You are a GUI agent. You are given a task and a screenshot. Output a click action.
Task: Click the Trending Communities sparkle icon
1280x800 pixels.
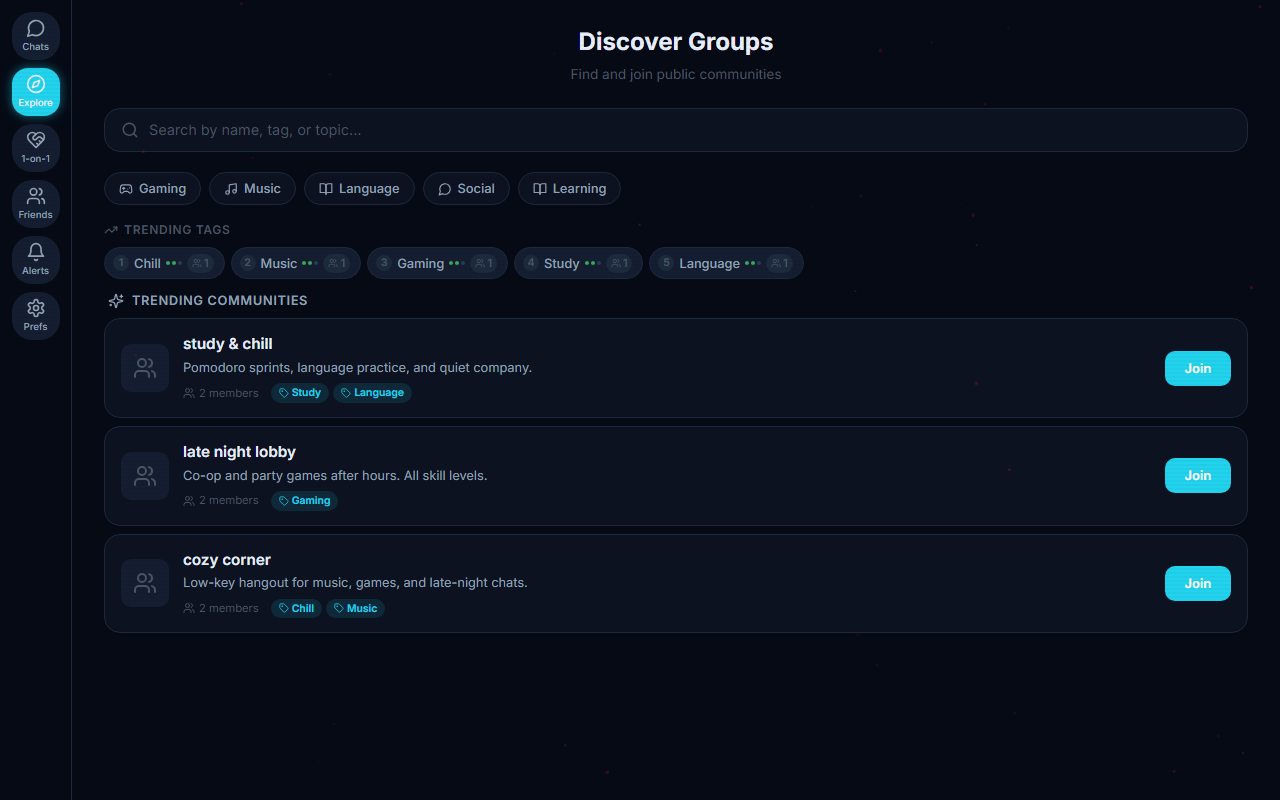[x=116, y=300]
